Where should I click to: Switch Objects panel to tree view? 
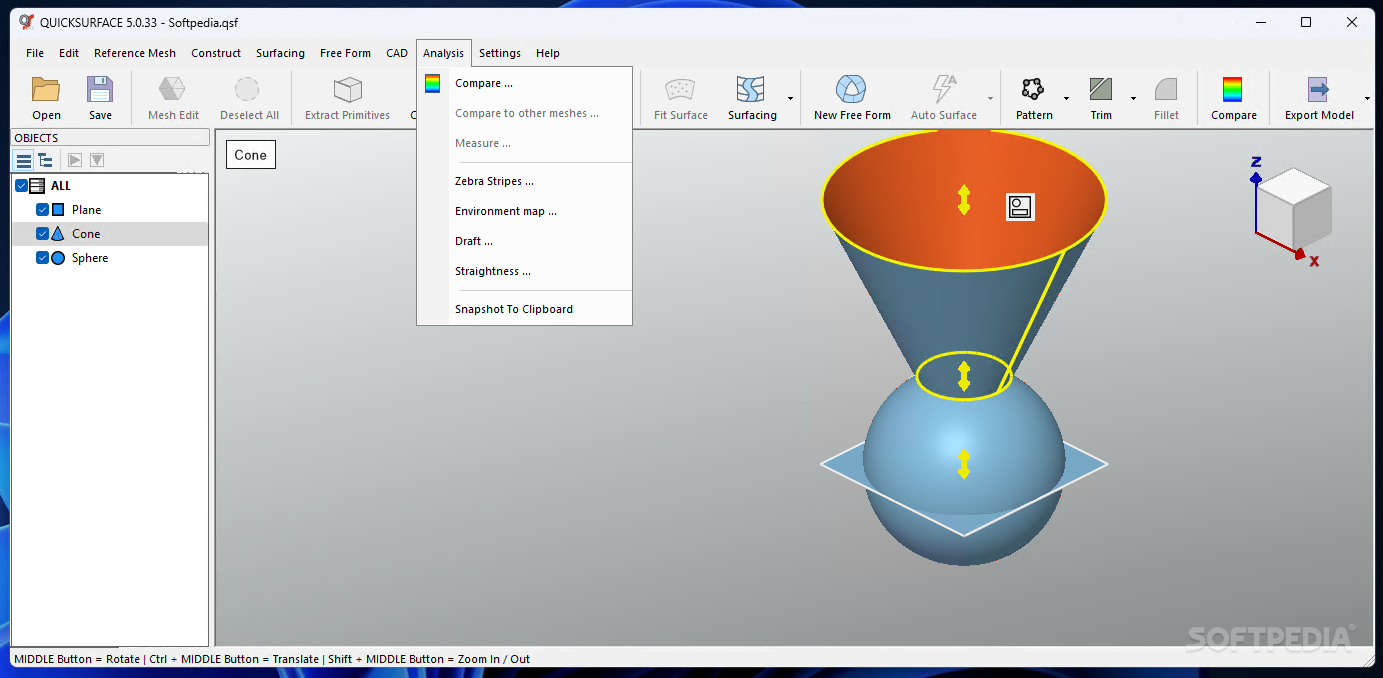[46, 160]
